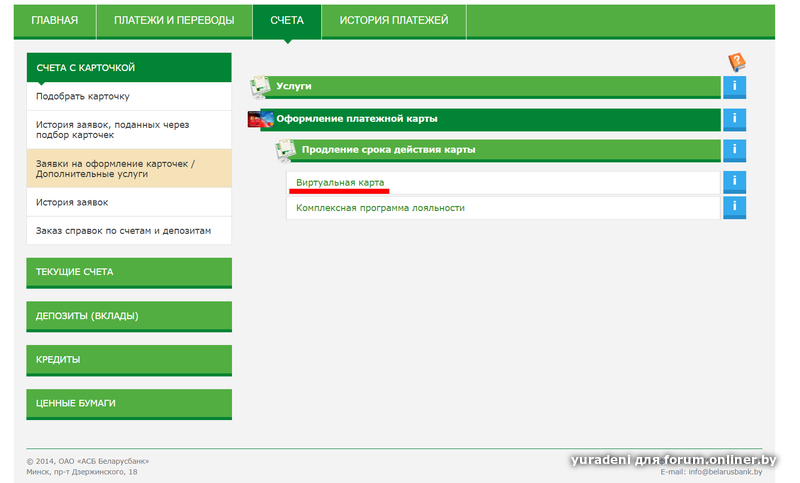The width and height of the screenshot is (800, 483).
Task: Click info icon for Услуги row
Action: click(734, 87)
